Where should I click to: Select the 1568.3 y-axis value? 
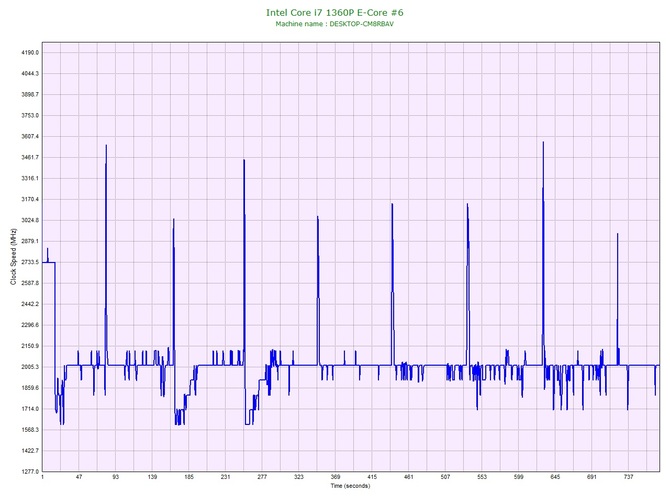pyautogui.click(x=30, y=429)
